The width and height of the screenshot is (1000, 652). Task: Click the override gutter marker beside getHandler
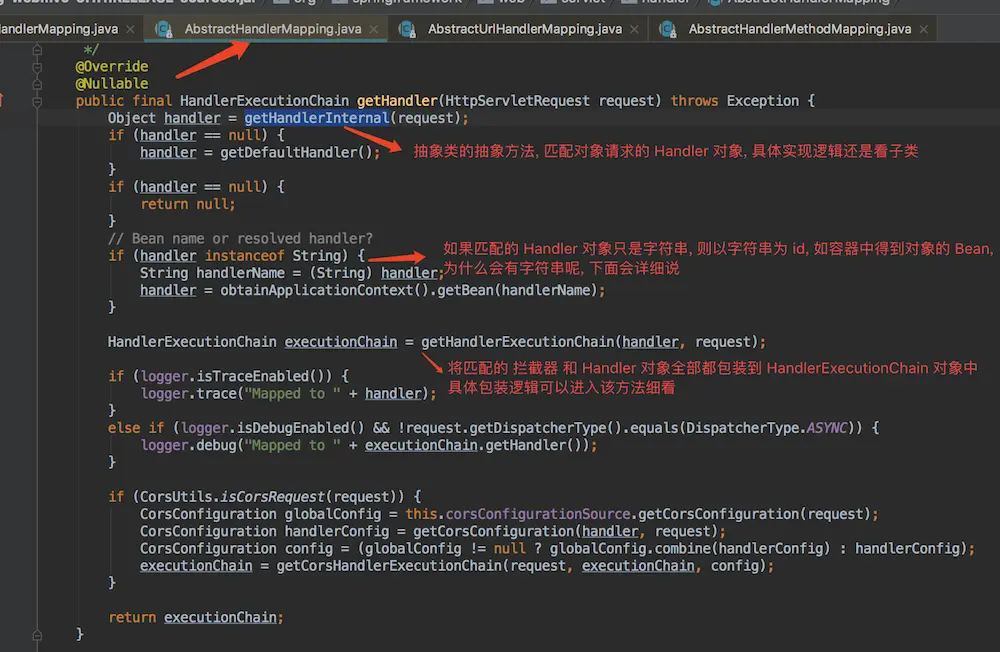[3, 100]
